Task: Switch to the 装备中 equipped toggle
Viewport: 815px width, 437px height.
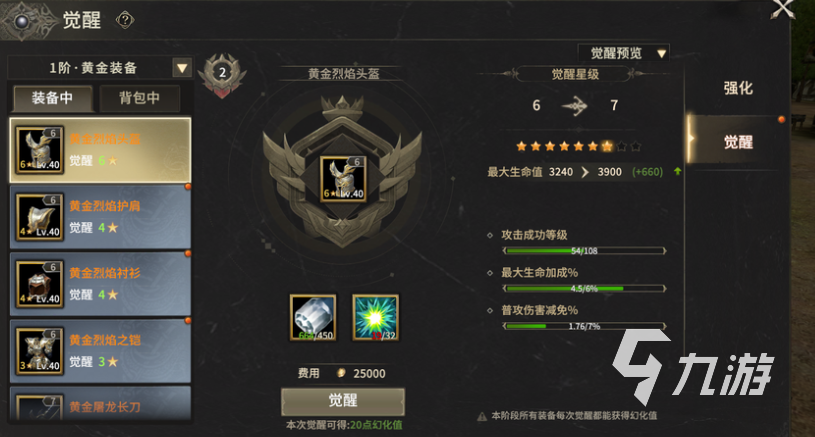Action: 53,98
